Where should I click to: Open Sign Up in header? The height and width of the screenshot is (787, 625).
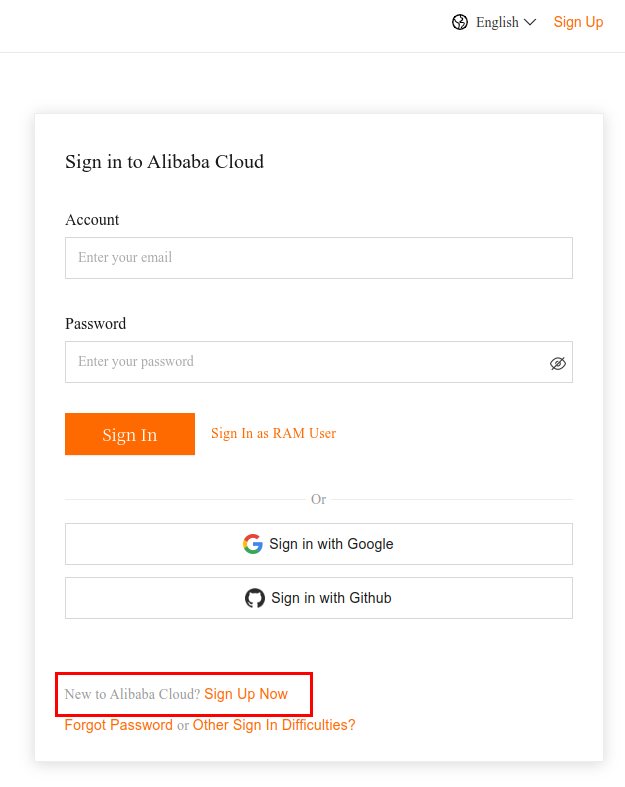pyautogui.click(x=578, y=22)
